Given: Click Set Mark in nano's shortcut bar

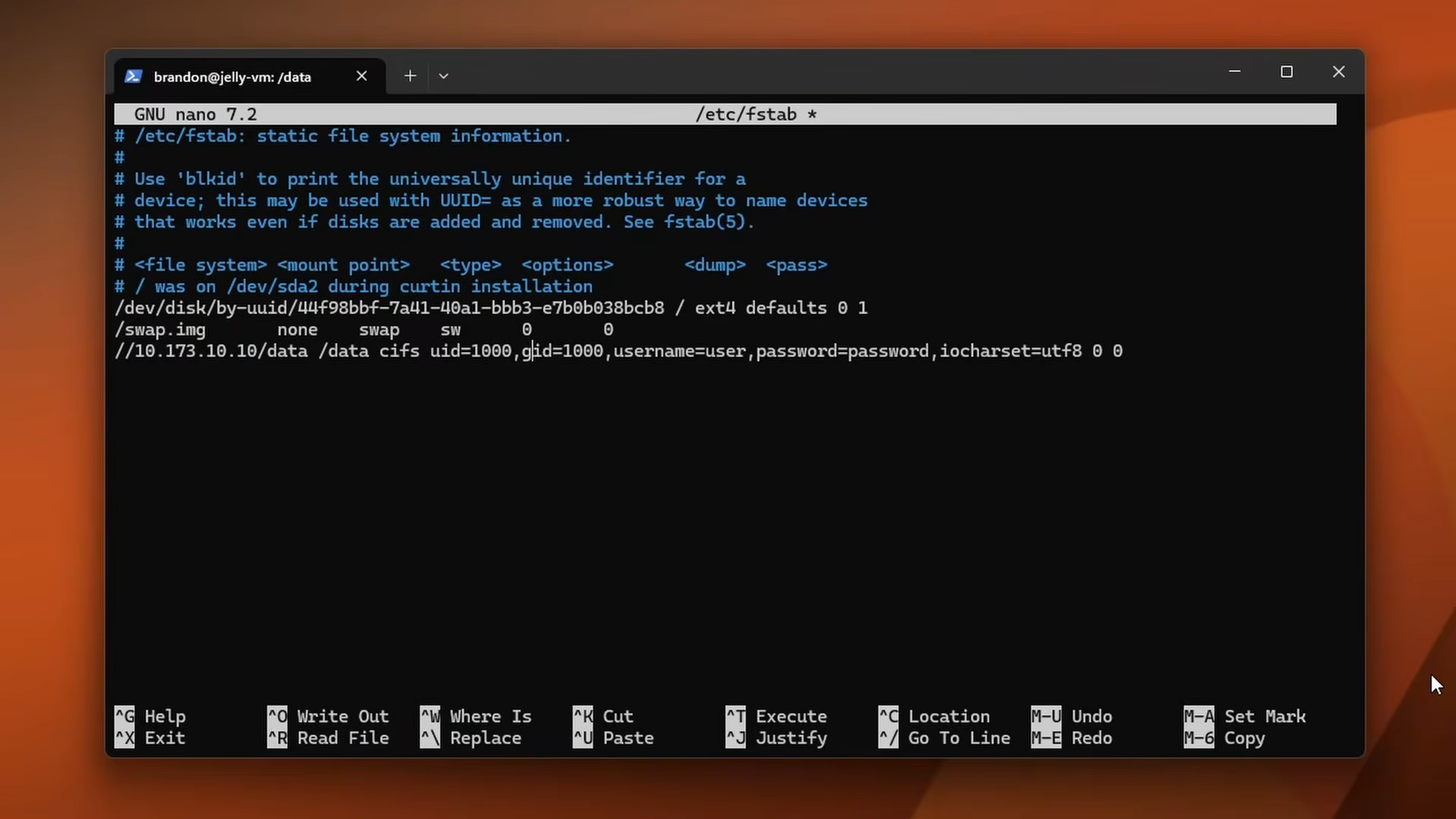Looking at the screenshot, I should [x=1265, y=716].
